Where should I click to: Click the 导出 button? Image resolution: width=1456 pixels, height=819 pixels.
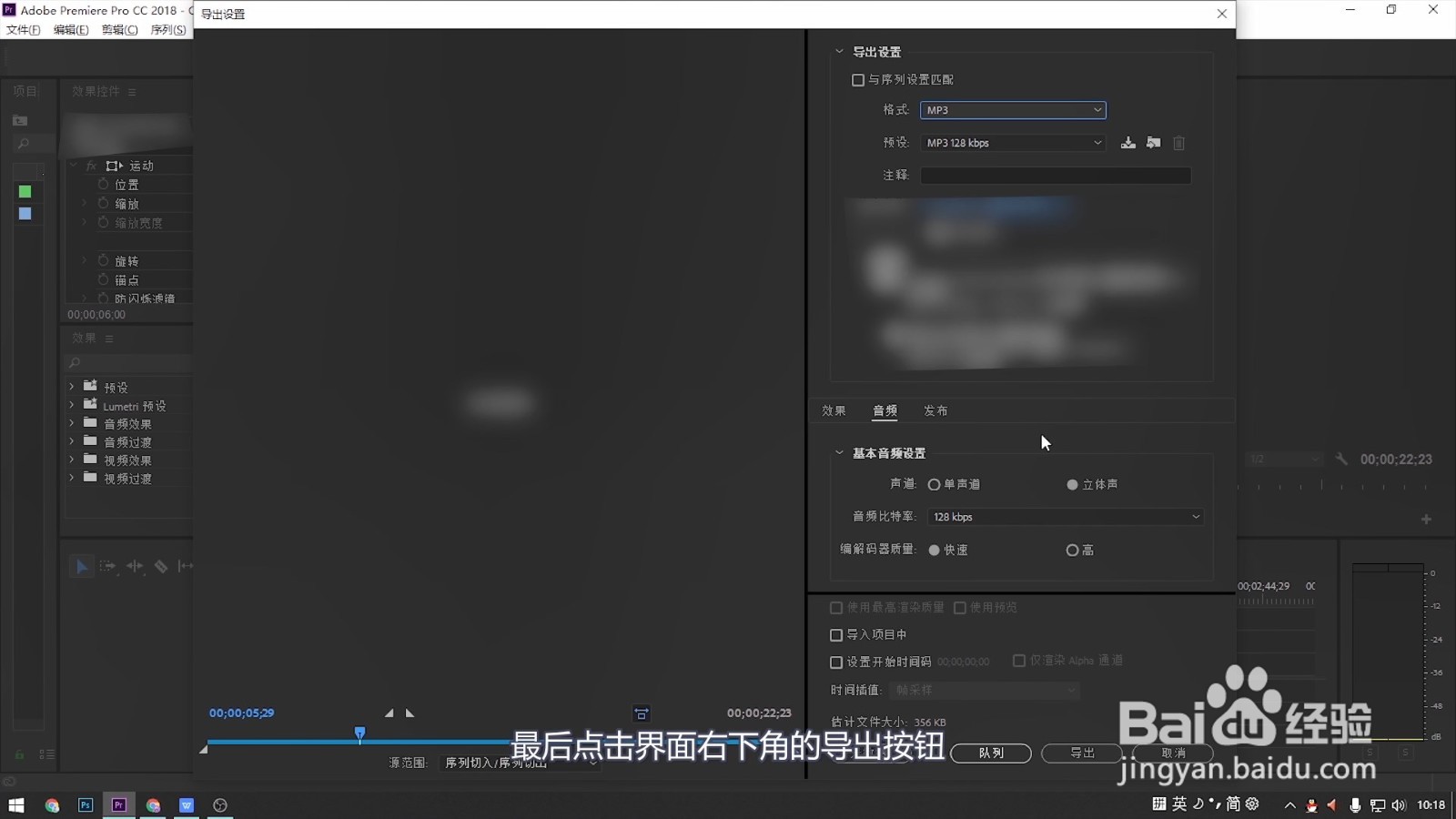(1082, 753)
